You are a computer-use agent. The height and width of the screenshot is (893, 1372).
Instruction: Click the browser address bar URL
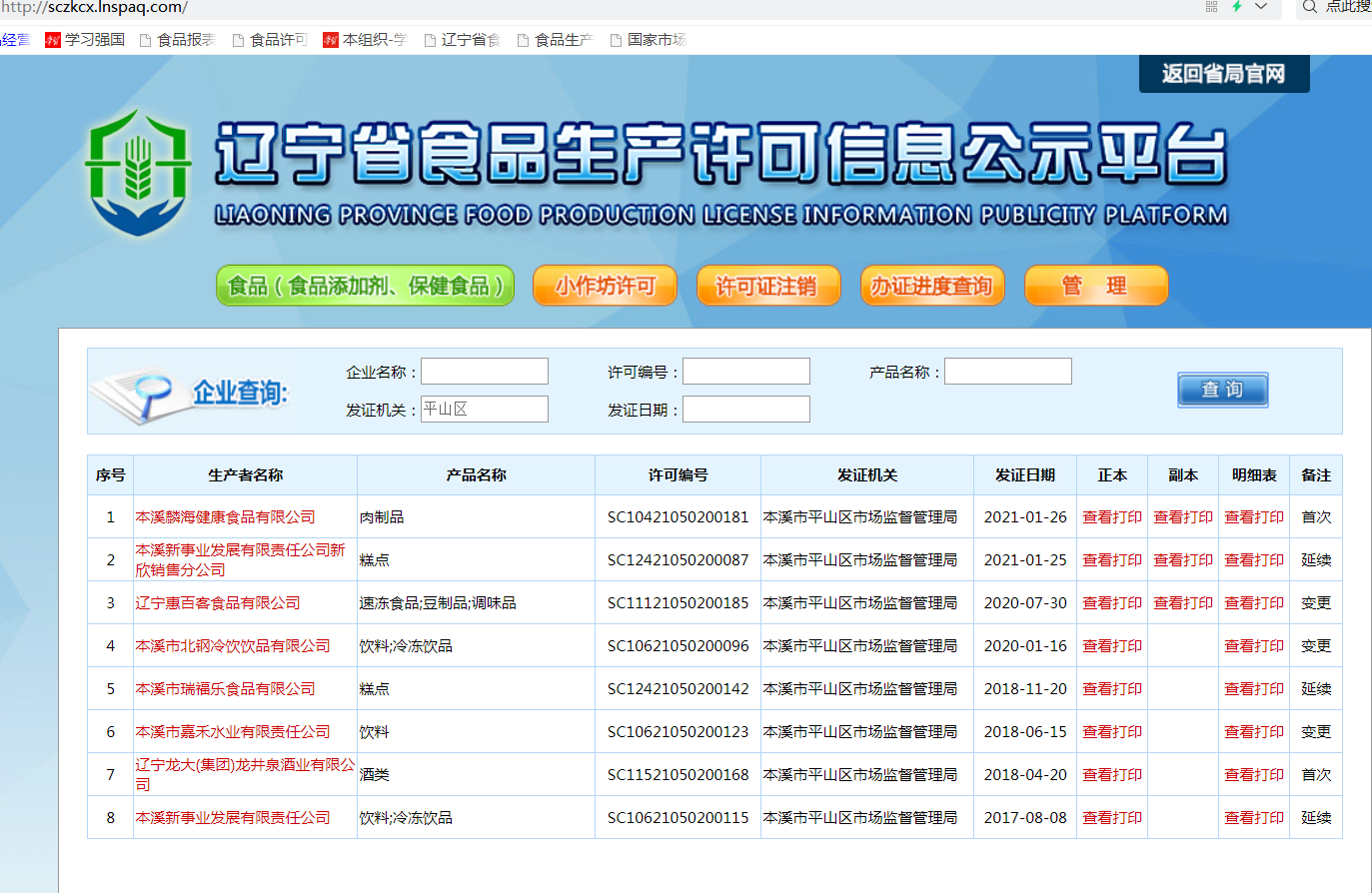click(94, 7)
